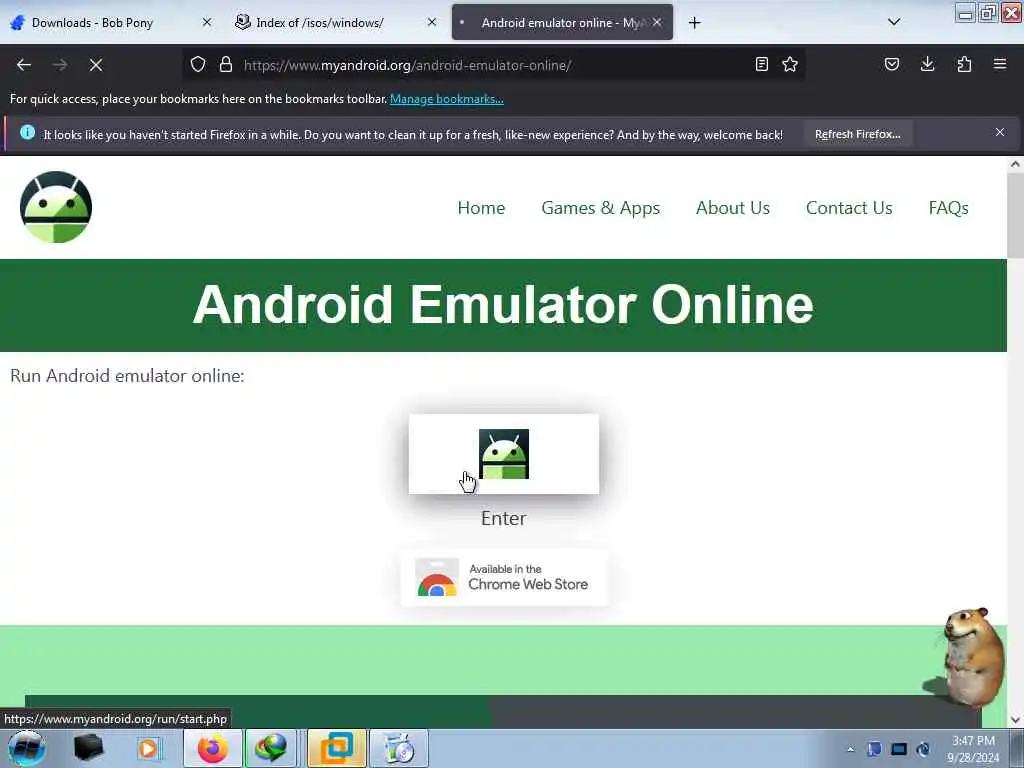1024x768 pixels.
Task: Open Save to Pocket icon
Action: [892, 65]
